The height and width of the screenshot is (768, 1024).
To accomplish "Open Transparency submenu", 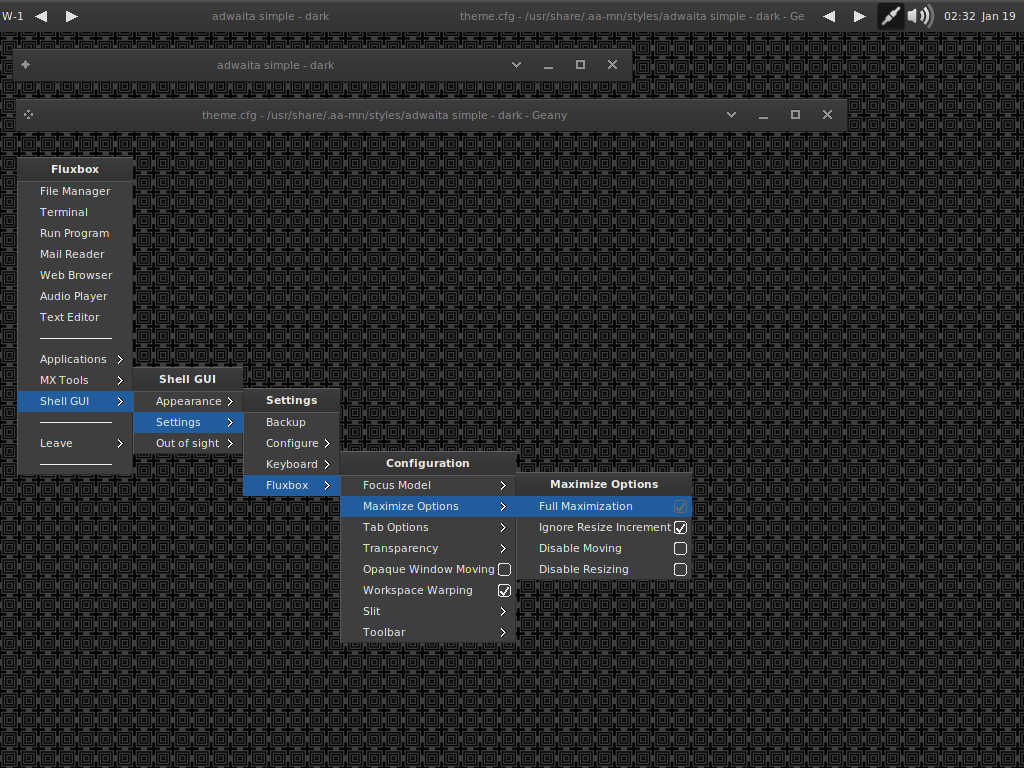I will click(428, 548).
